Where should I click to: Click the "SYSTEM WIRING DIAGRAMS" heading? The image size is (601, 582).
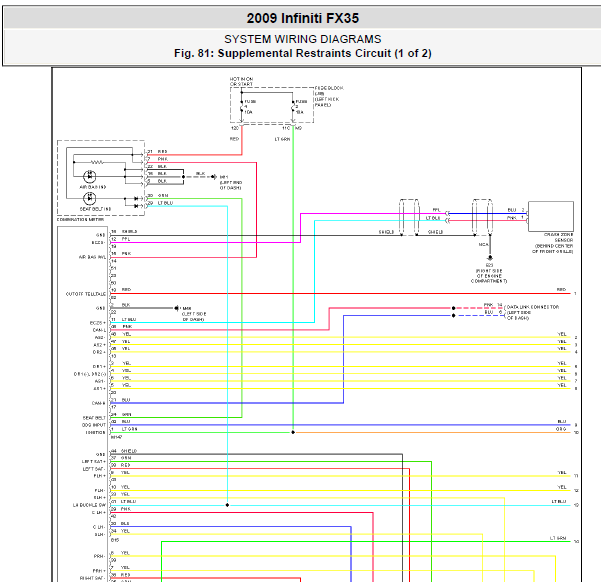302,39
